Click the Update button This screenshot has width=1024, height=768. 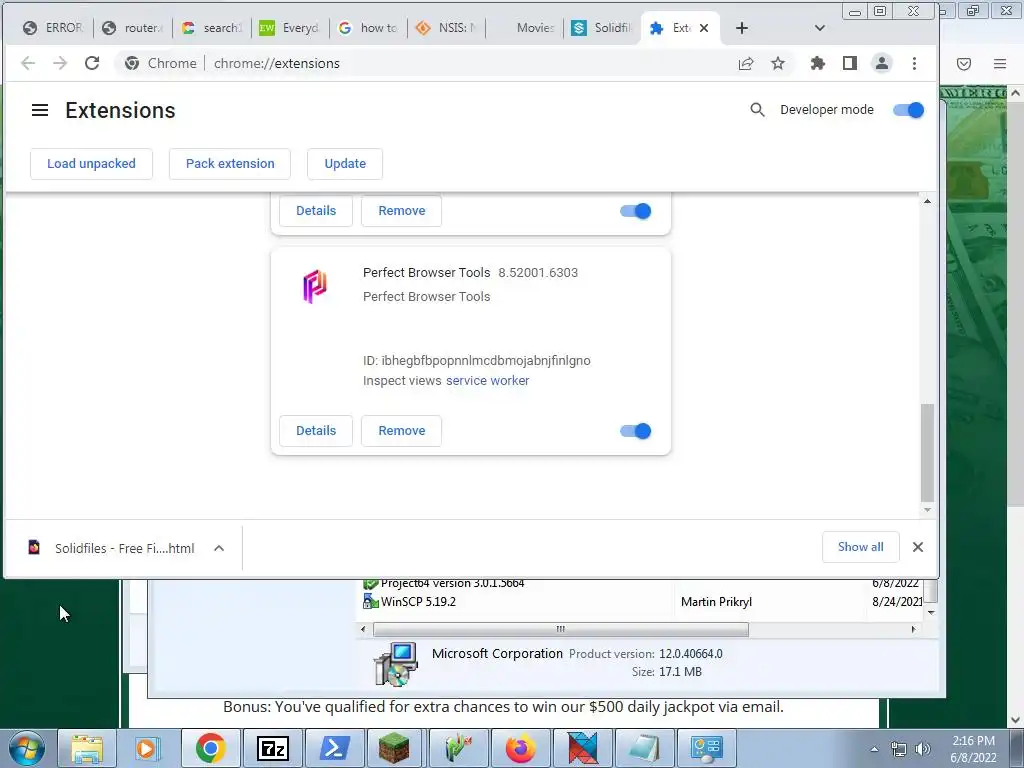pos(345,164)
